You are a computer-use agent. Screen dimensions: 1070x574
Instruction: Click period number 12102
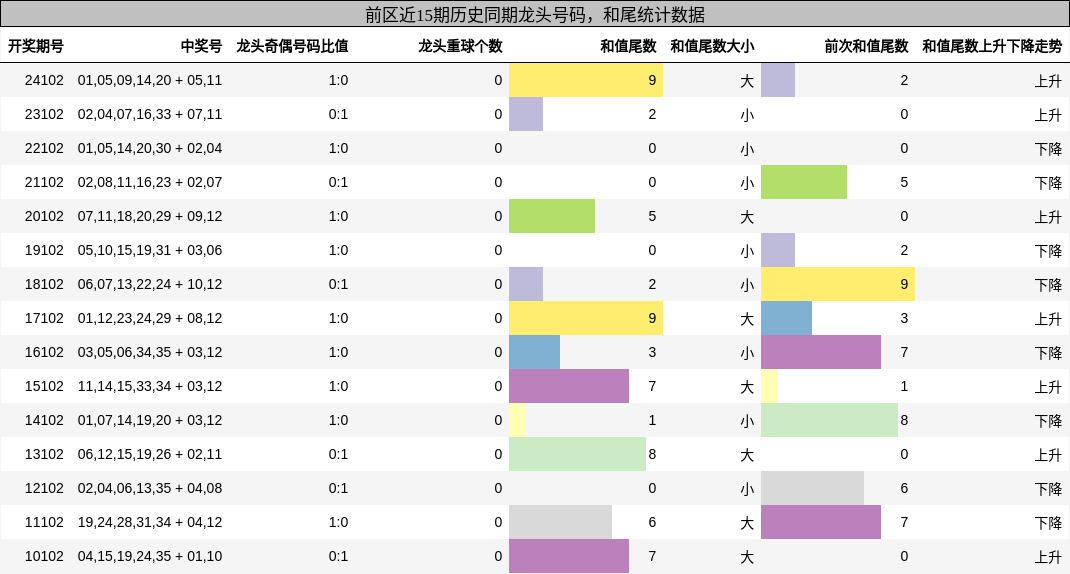click(44, 488)
